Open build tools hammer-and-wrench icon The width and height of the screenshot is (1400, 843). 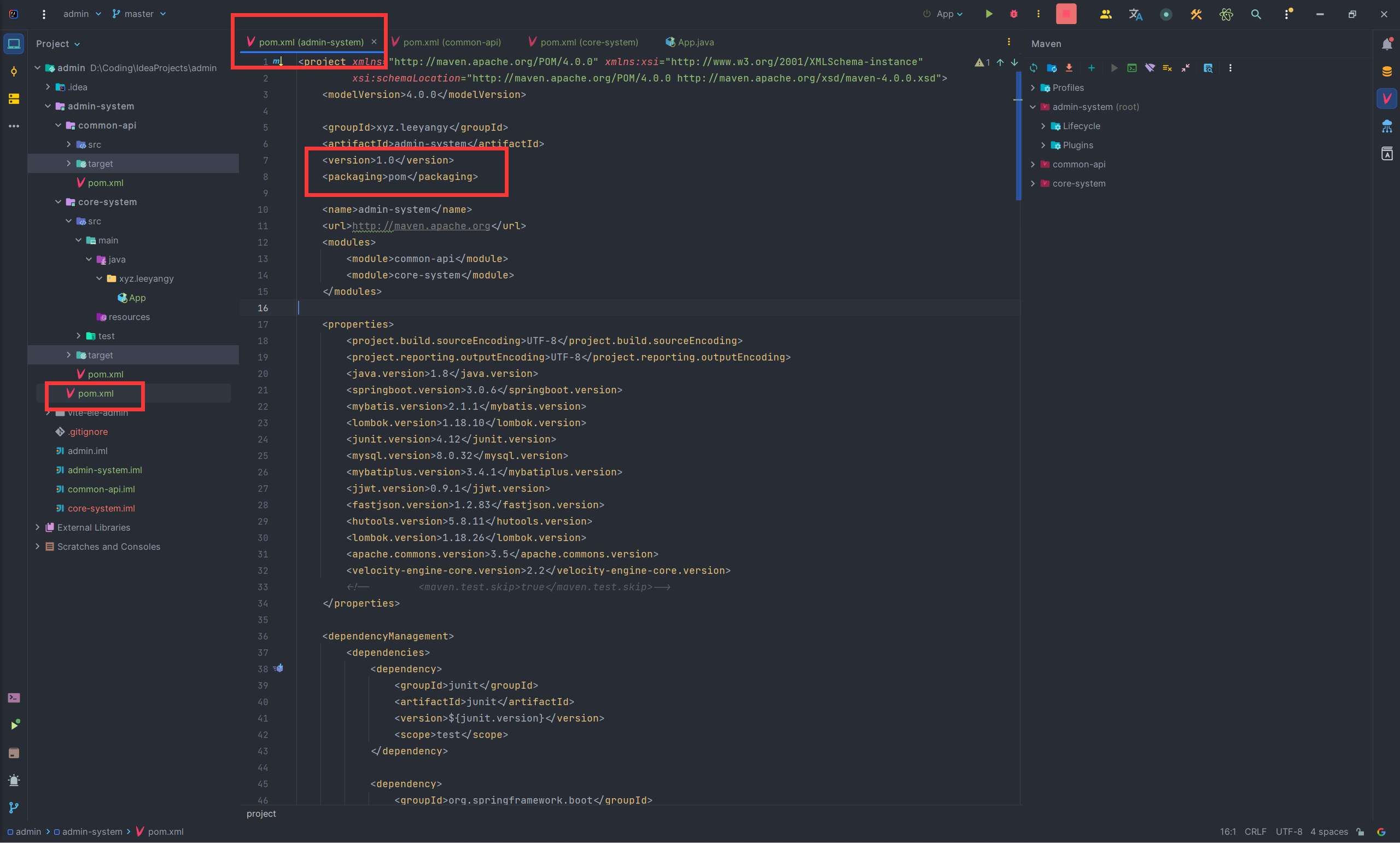pyautogui.click(x=1196, y=14)
